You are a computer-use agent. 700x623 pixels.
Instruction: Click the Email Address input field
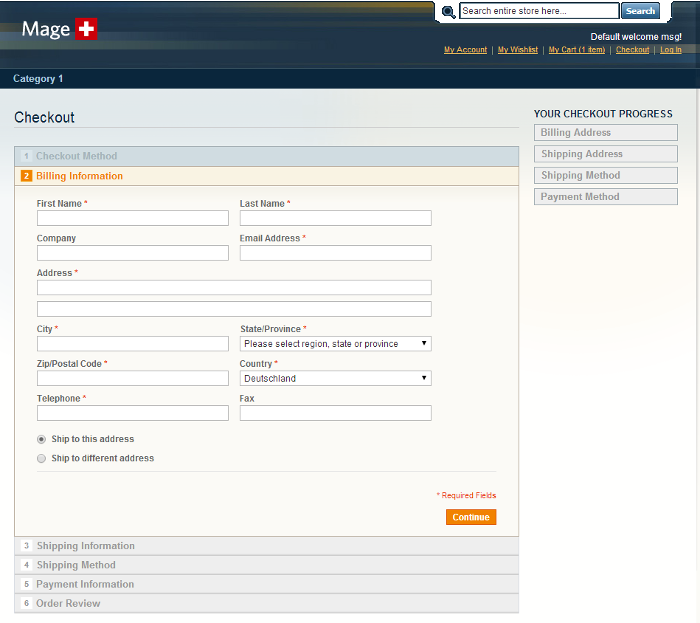pyautogui.click(x=336, y=253)
